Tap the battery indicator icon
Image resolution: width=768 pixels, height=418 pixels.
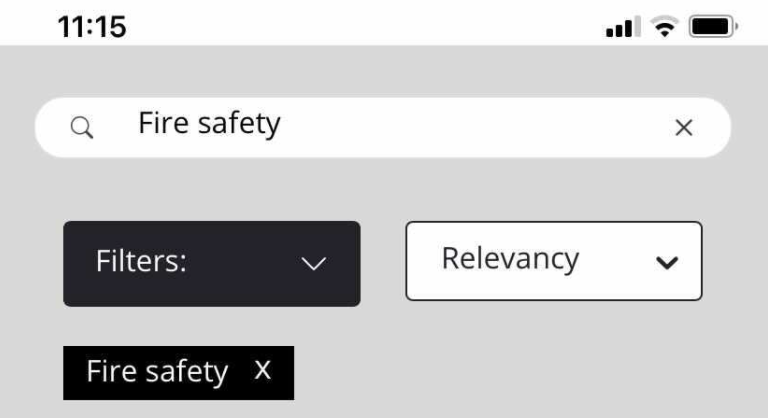(x=711, y=28)
